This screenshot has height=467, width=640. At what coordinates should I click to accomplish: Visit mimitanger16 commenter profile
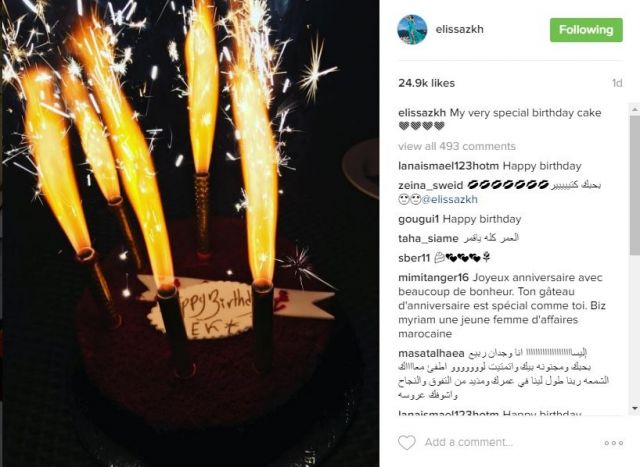(x=433, y=278)
